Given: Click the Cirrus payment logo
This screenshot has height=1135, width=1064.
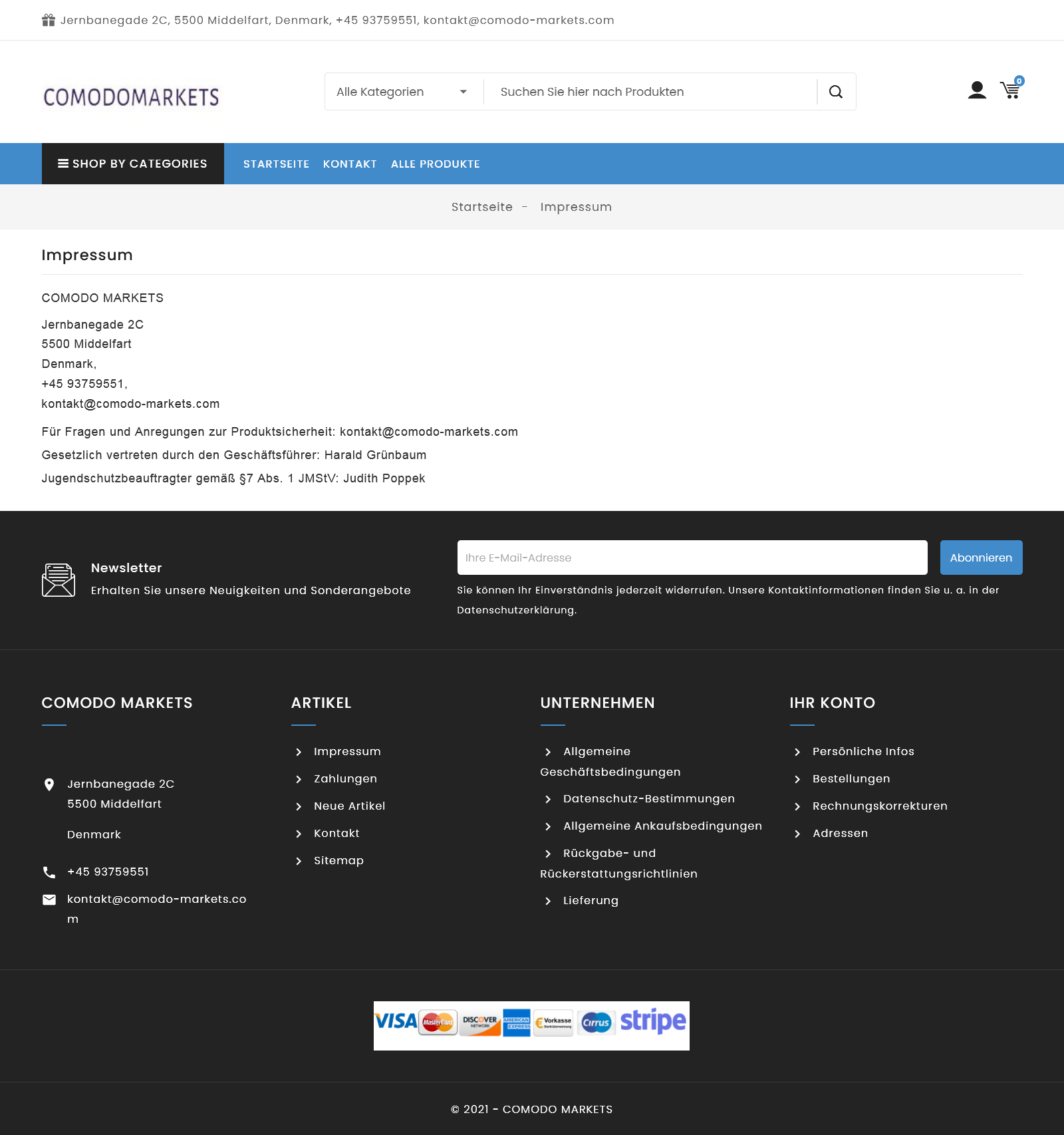Looking at the screenshot, I should 596,1022.
